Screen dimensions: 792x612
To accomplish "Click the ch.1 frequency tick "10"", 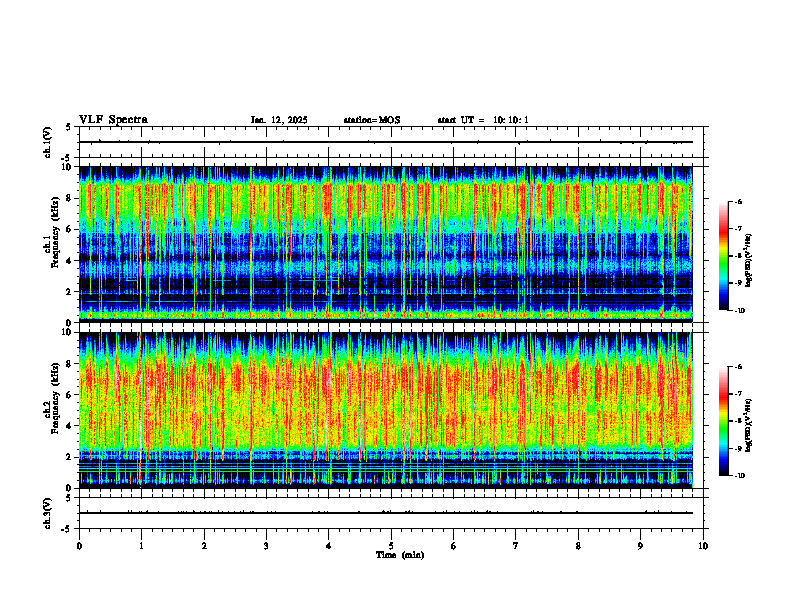I will click(68, 167).
